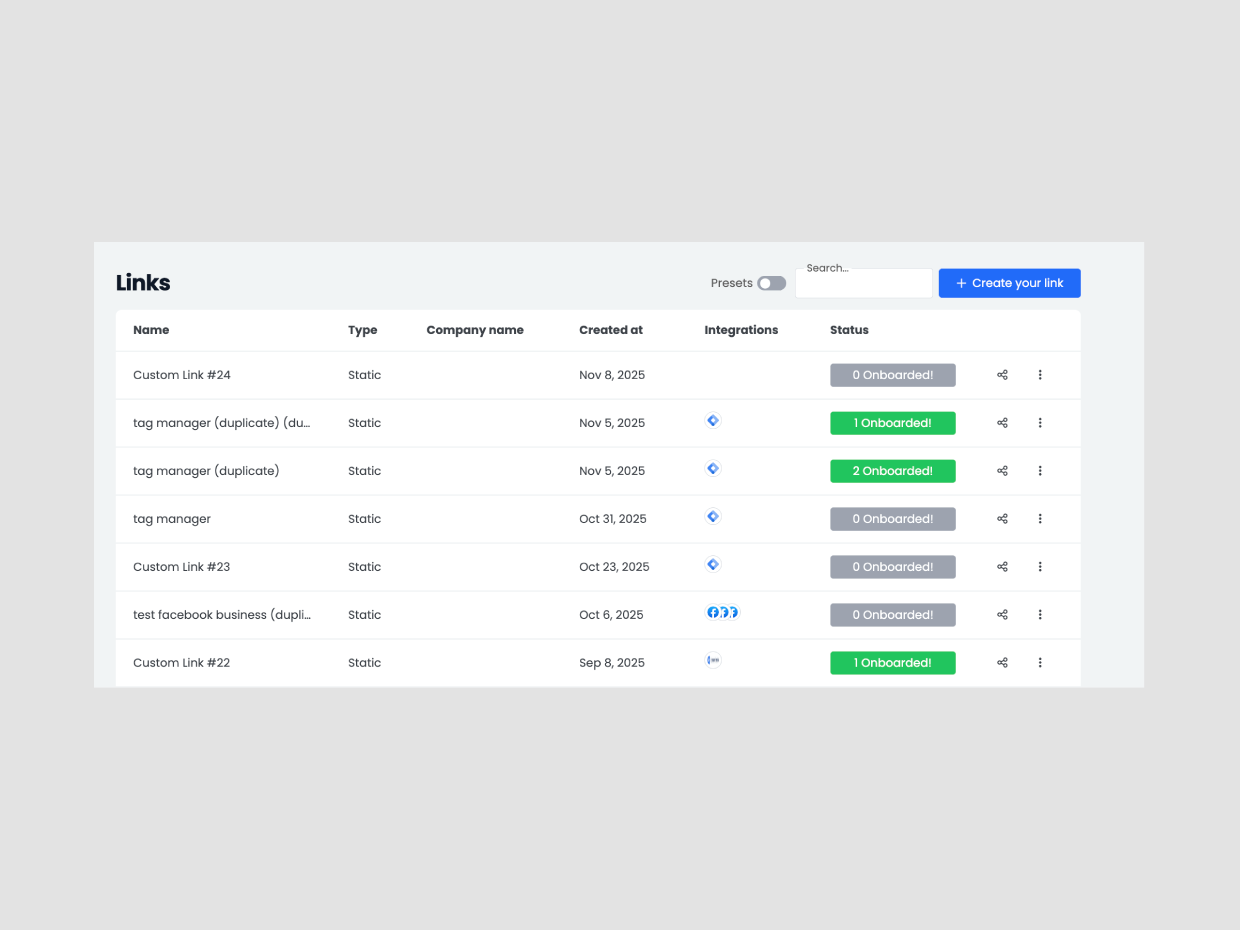This screenshot has width=1240, height=930.
Task: Click the Status column header
Action: tap(849, 330)
